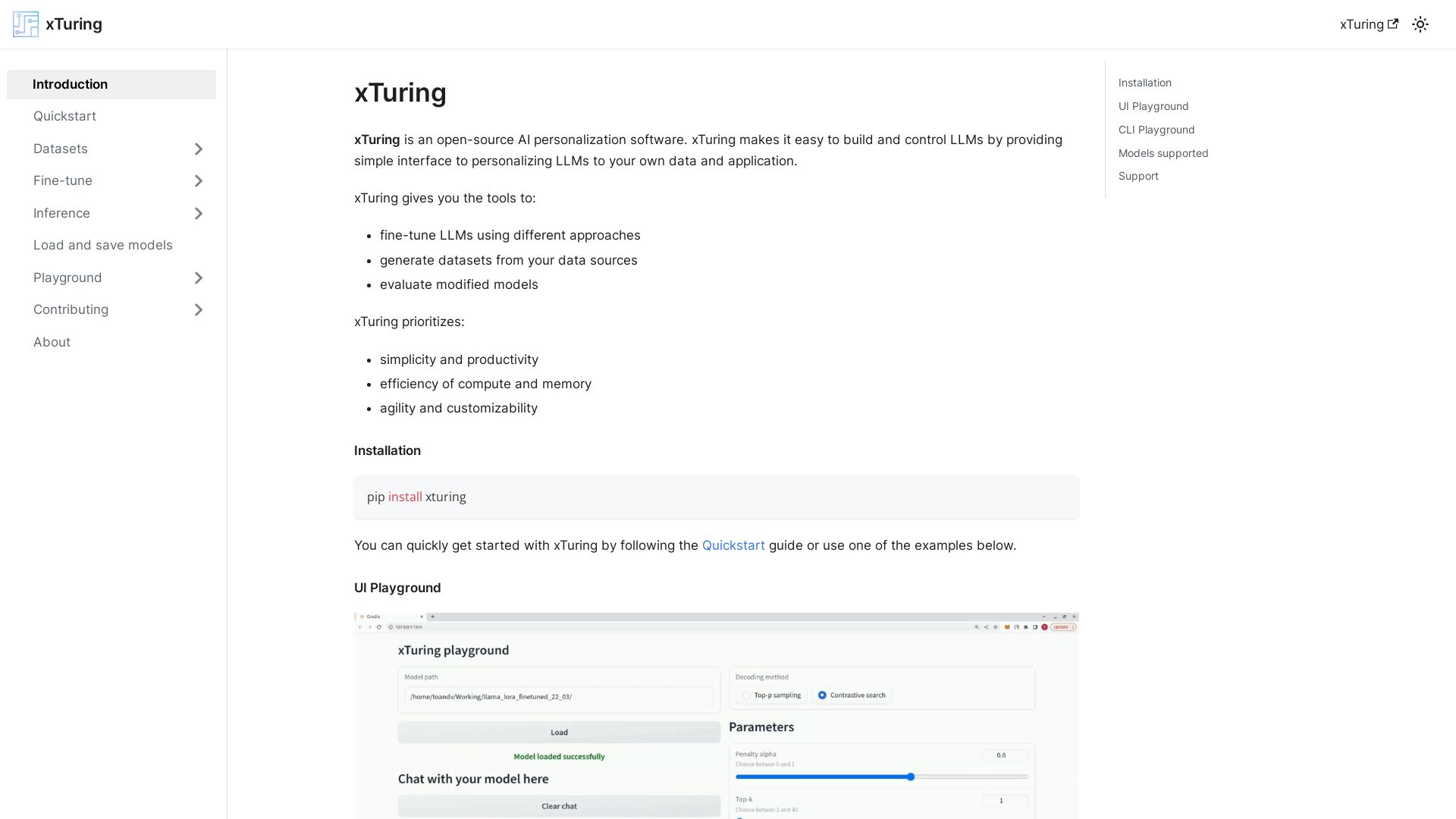The height and width of the screenshot is (819, 1456).
Task: Click the extensions puzzle icon in the screenshot
Action: 1026,627
